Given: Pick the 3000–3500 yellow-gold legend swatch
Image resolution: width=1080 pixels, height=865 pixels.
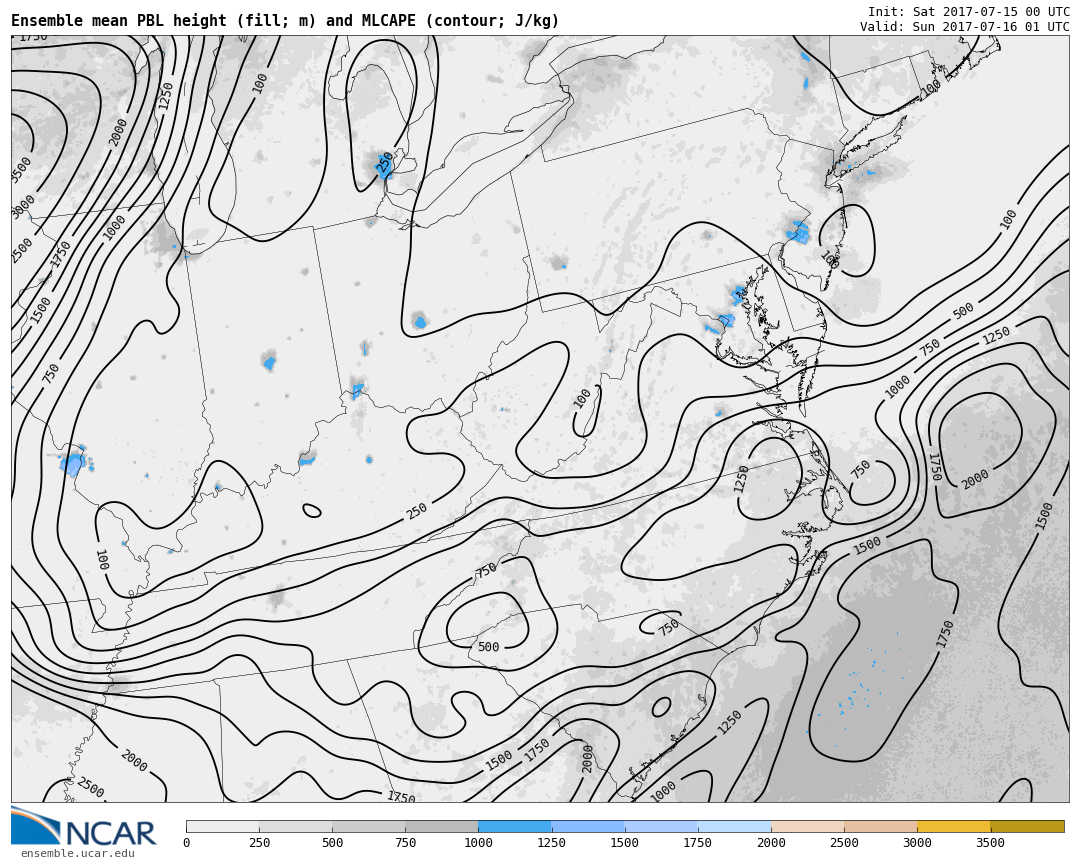Looking at the screenshot, I should [x=954, y=826].
